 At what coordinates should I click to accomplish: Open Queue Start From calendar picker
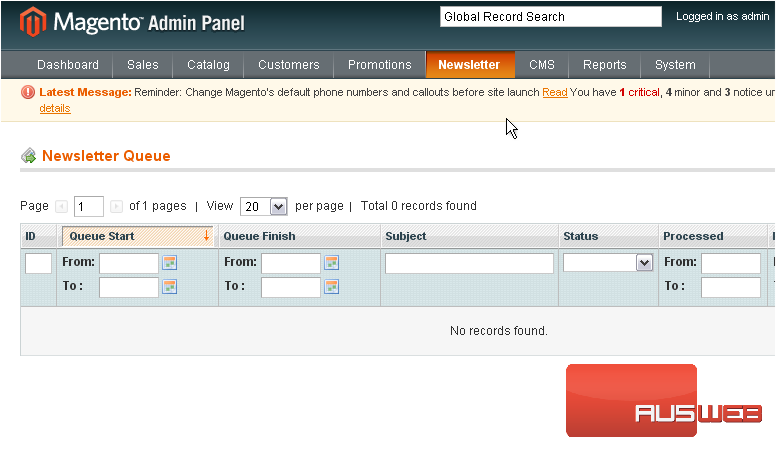pos(170,263)
